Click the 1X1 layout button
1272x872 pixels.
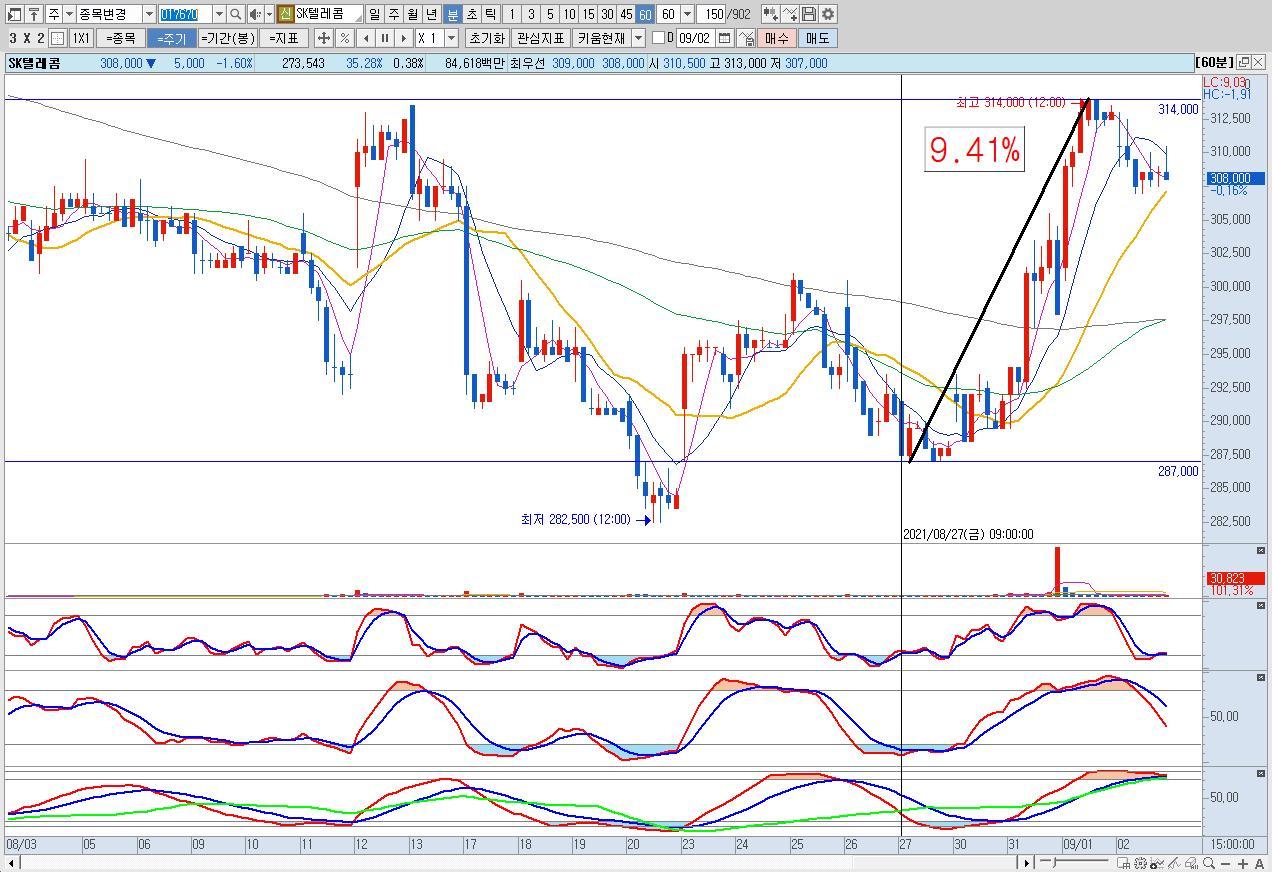pos(81,38)
